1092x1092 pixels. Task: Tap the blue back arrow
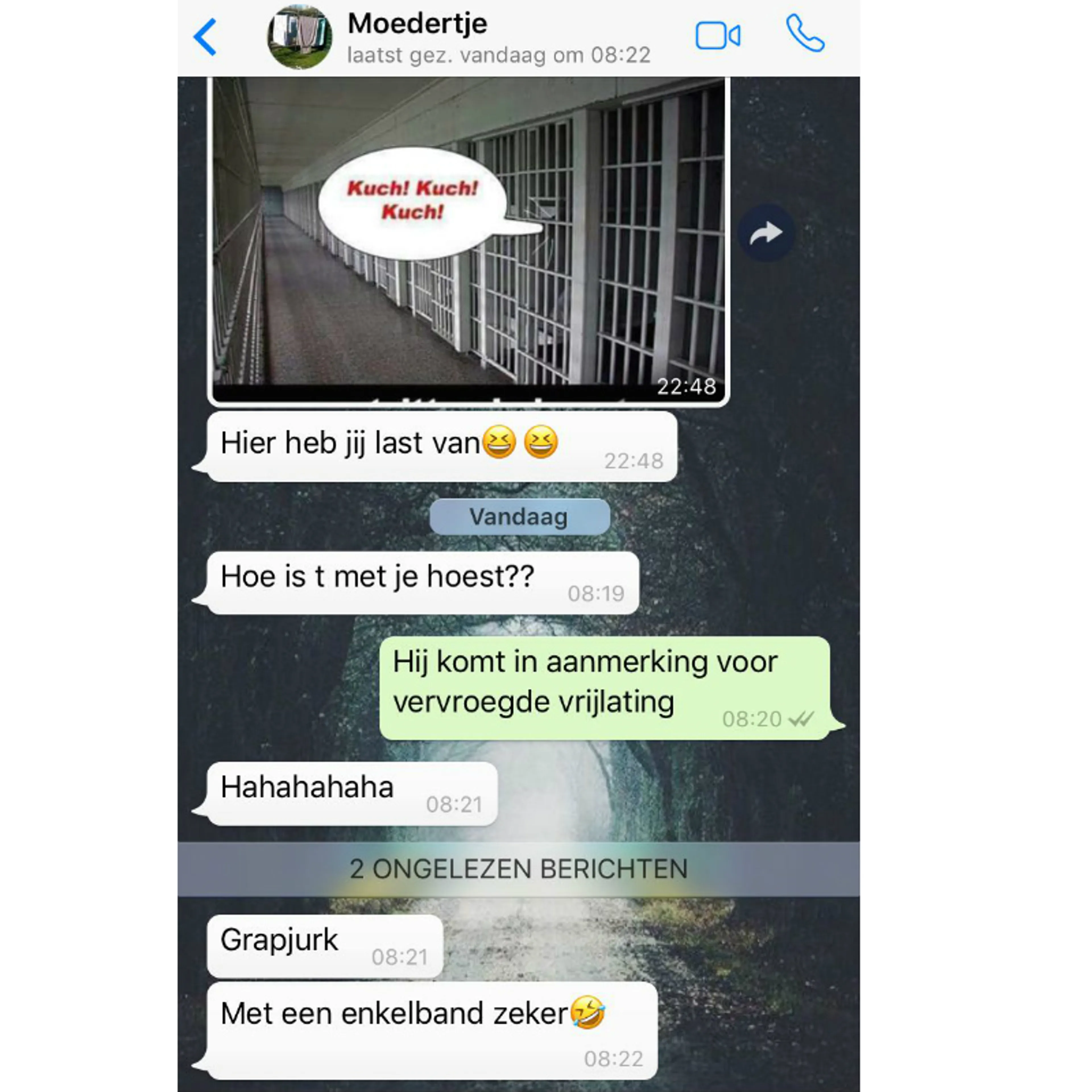click(x=205, y=37)
